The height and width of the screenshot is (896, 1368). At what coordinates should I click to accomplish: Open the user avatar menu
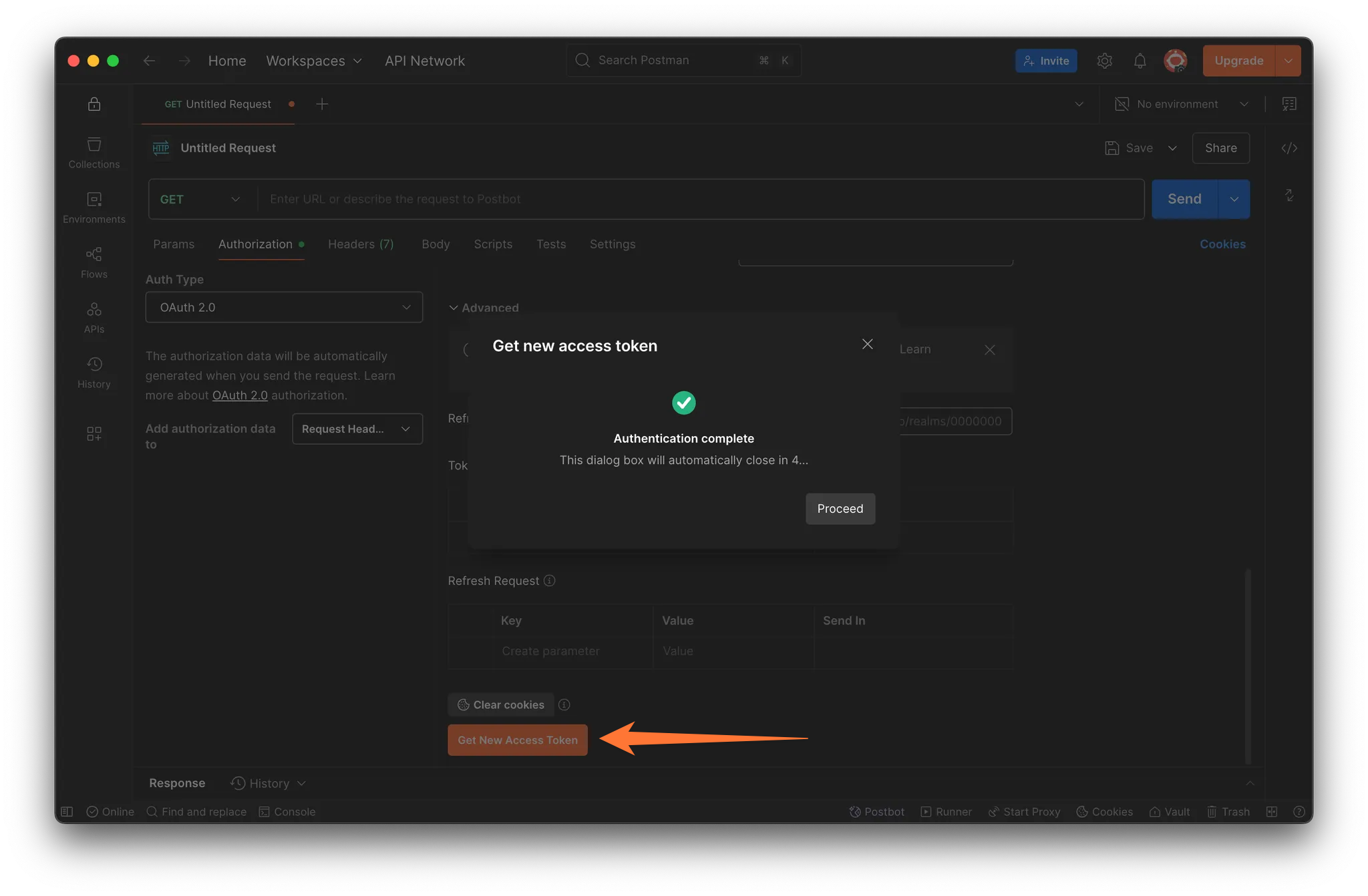[x=1176, y=61]
